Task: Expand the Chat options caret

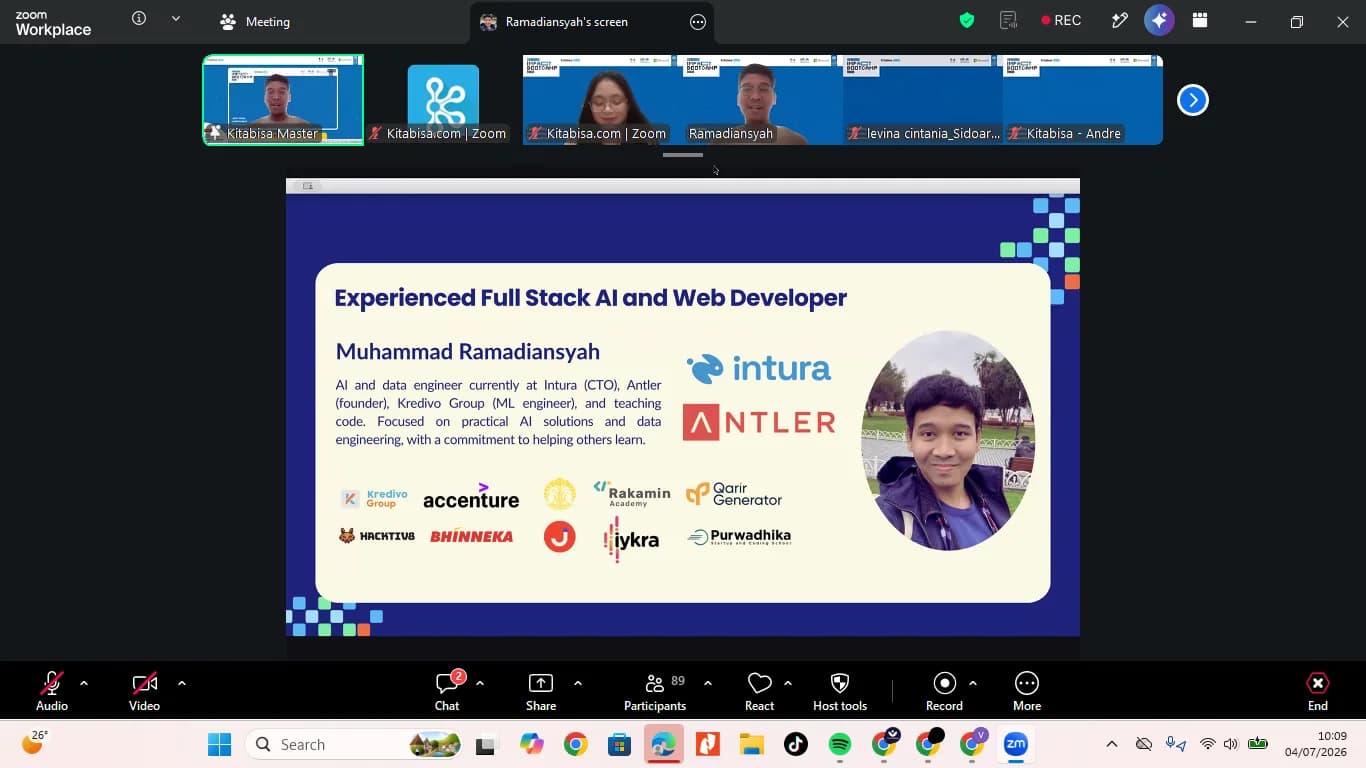Action: (480, 683)
